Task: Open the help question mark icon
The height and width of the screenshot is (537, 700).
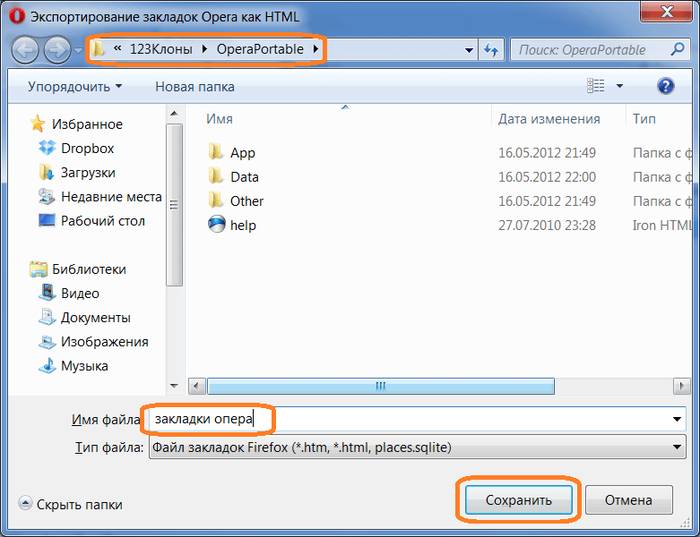Action: [x=665, y=87]
